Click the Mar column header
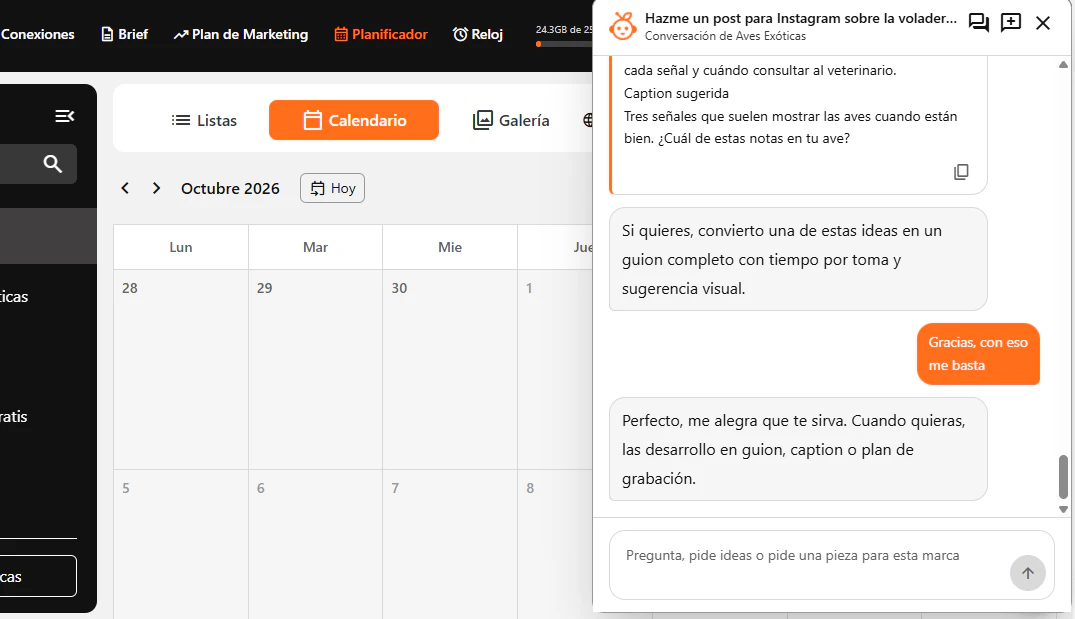Image resolution: width=1075 pixels, height=619 pixels. pyautogui.click(x=315, y=247)
